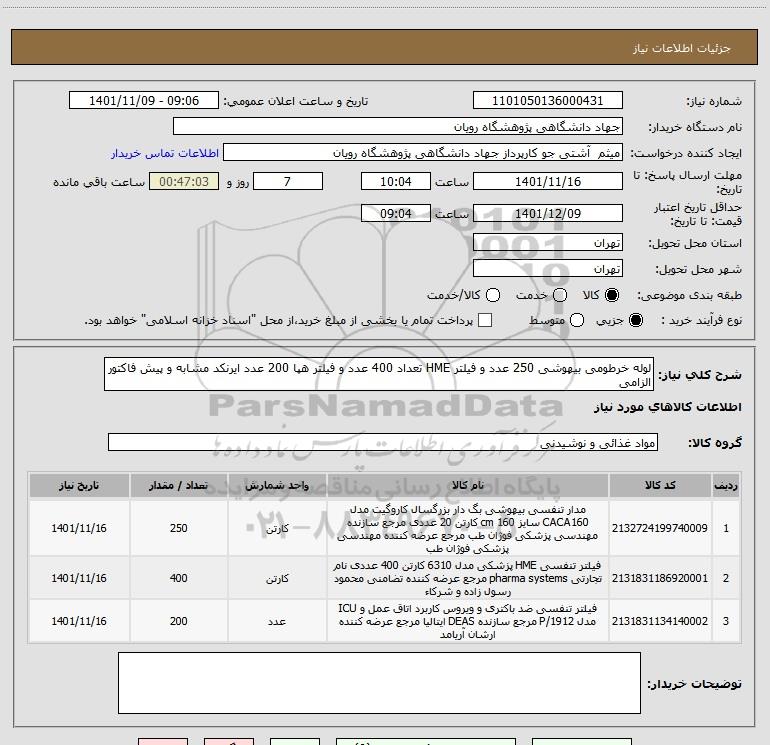Click the ردیف column header
This screenshot has height=745, width=770.
pos(726,486)
